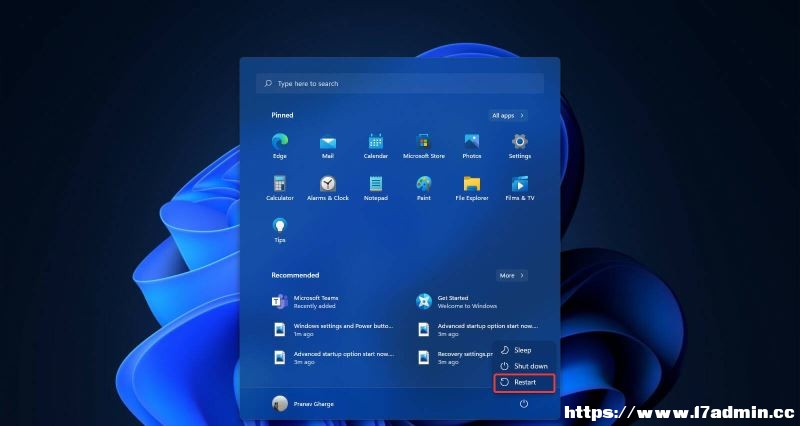Open File Explorer
Screen dimensions: 800x426
coord(471,188)
